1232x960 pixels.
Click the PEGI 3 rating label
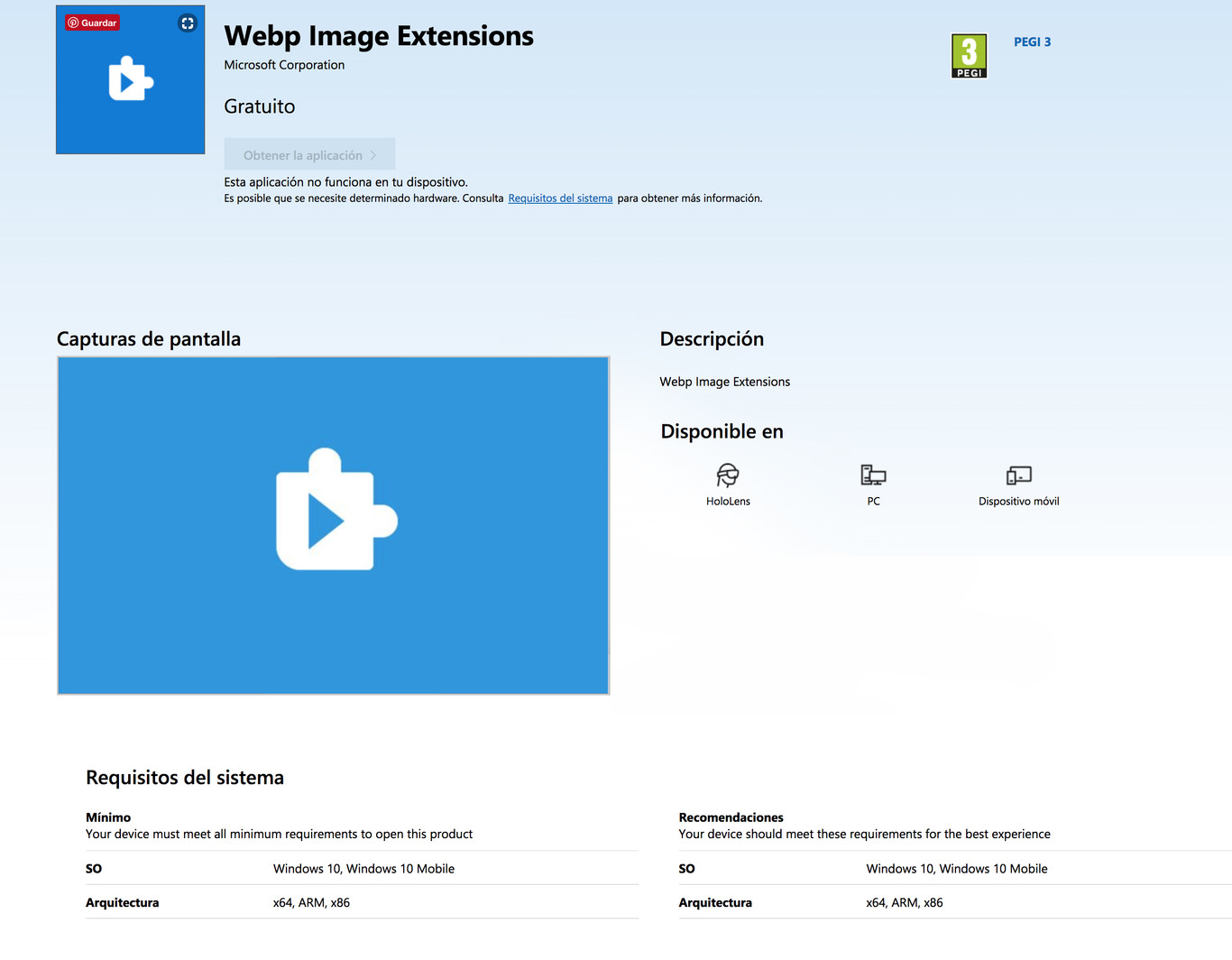pyautogui.click(x=1032, y=42)
